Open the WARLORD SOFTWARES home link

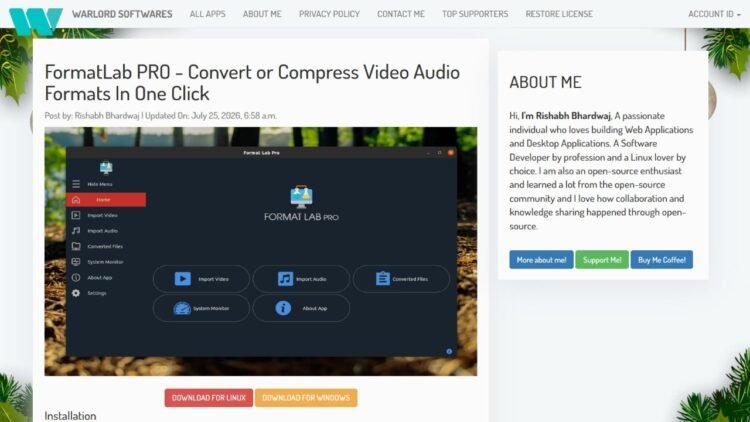click(122, 14)
